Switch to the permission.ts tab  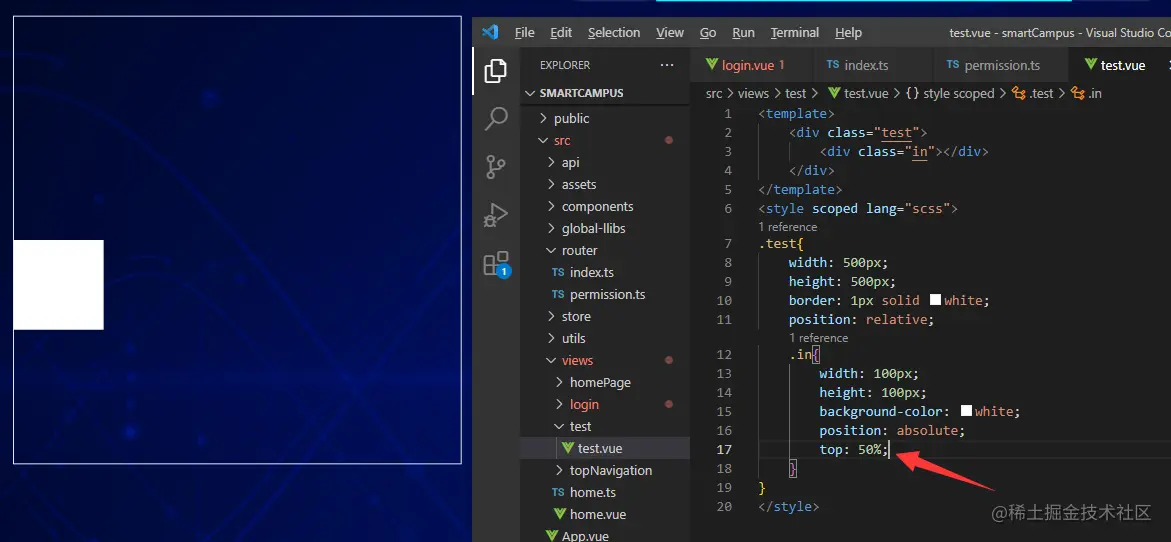(1002, 65)
